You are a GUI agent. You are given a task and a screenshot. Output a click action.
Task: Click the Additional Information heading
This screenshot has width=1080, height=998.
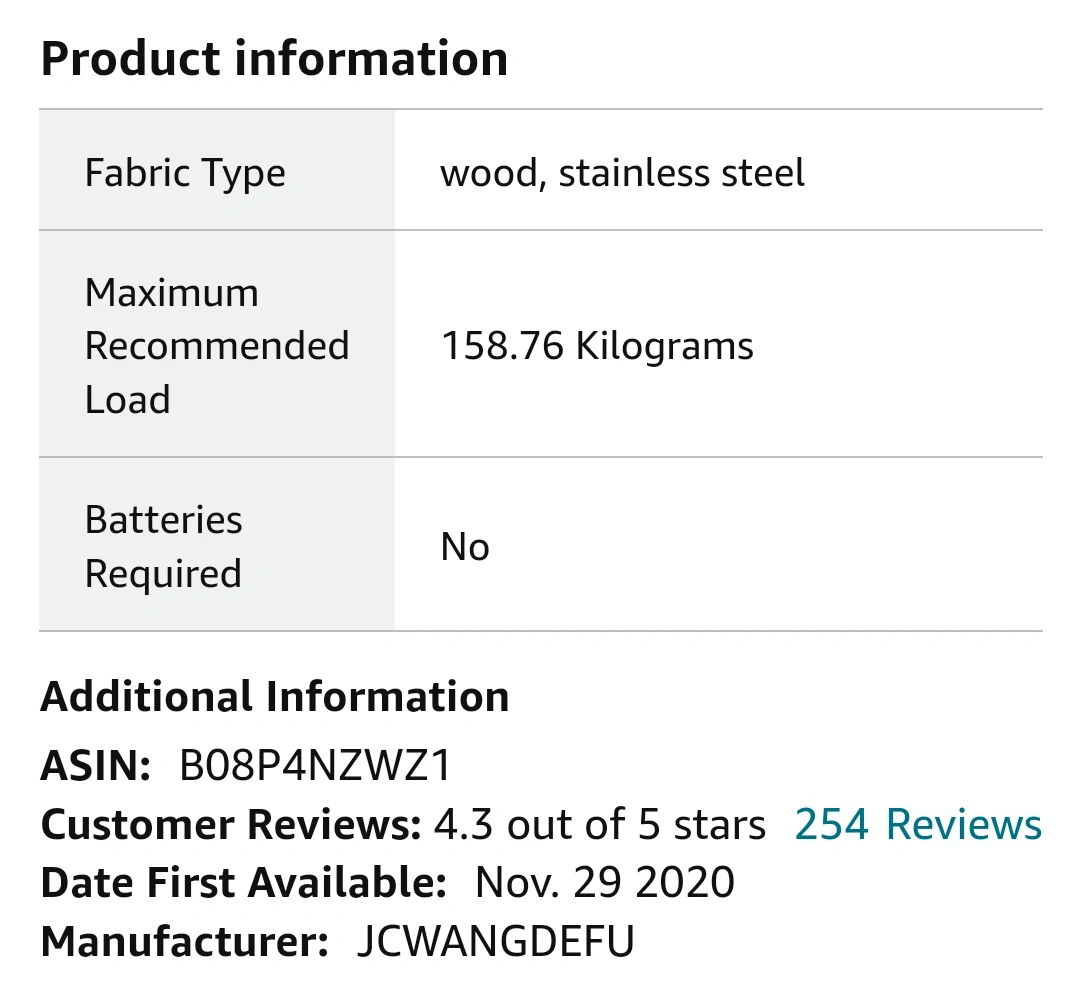[275, 696]
